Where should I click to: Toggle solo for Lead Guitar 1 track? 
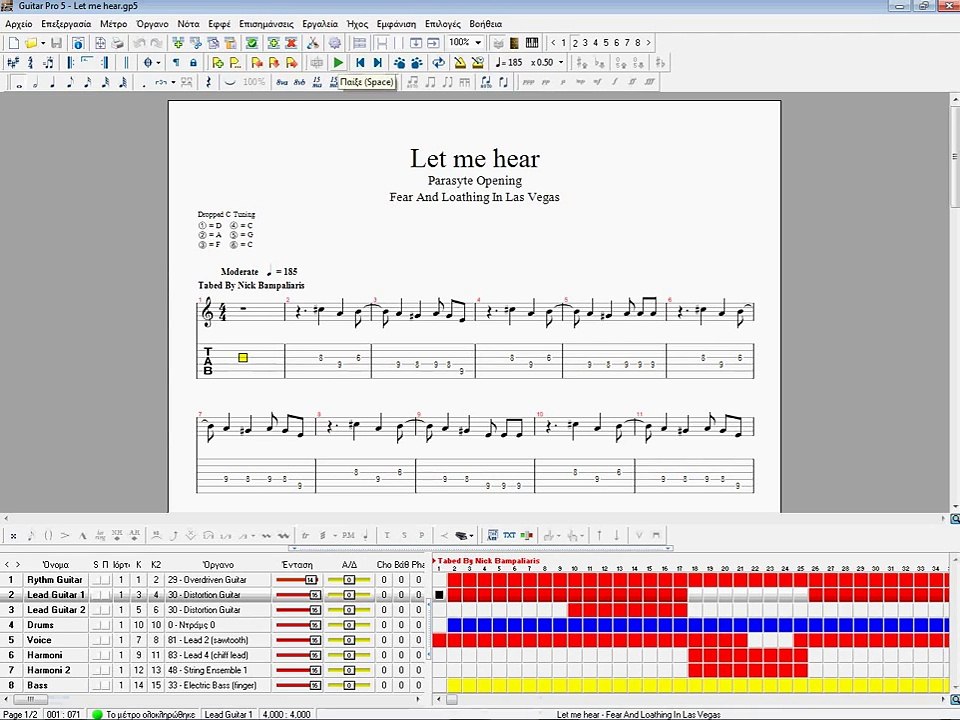[x=97, y=594]
